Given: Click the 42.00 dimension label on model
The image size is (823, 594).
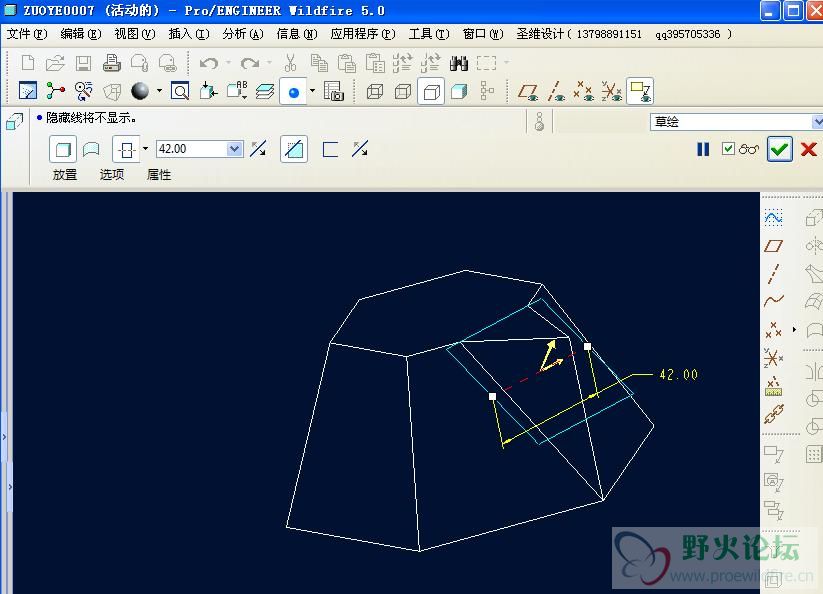Looking at the screenshot, I should click(679, 375).
